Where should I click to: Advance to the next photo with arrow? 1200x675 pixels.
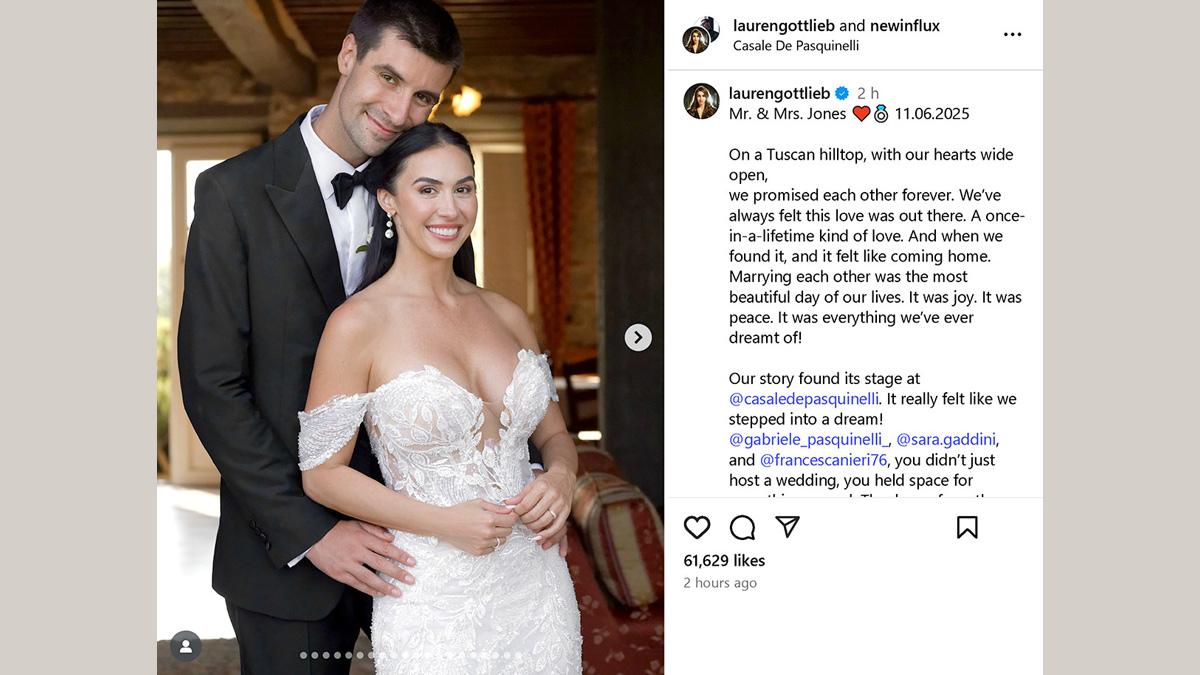click(x=638, y=338)
